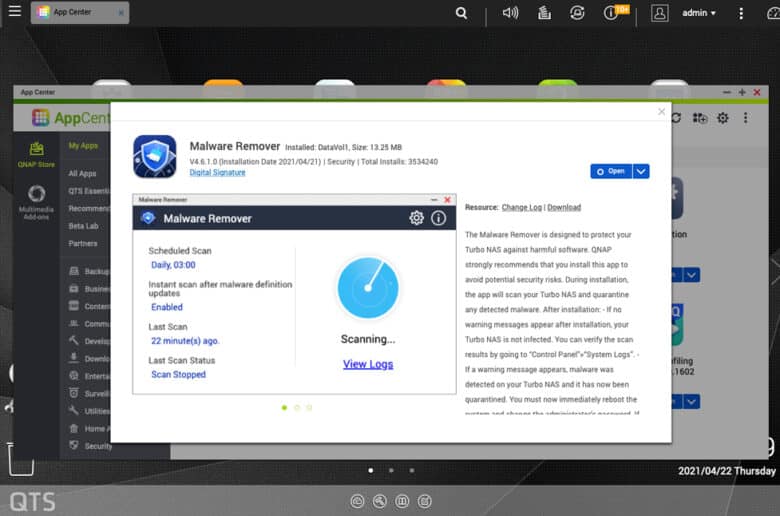780x516 pixels.
Task: Click the radar scanning progress indicator
Action: [368, 288]
